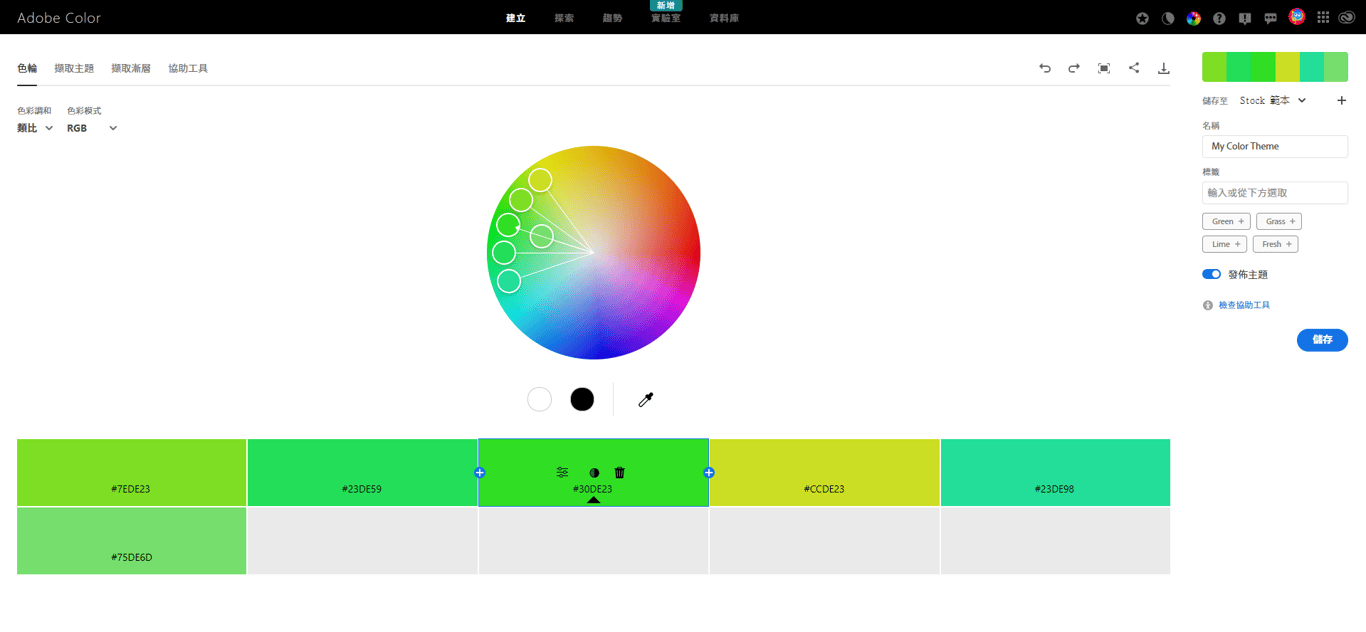Click the Creative Cloud icon
Screen dimensions: 1366x632
coord(1349,18)
